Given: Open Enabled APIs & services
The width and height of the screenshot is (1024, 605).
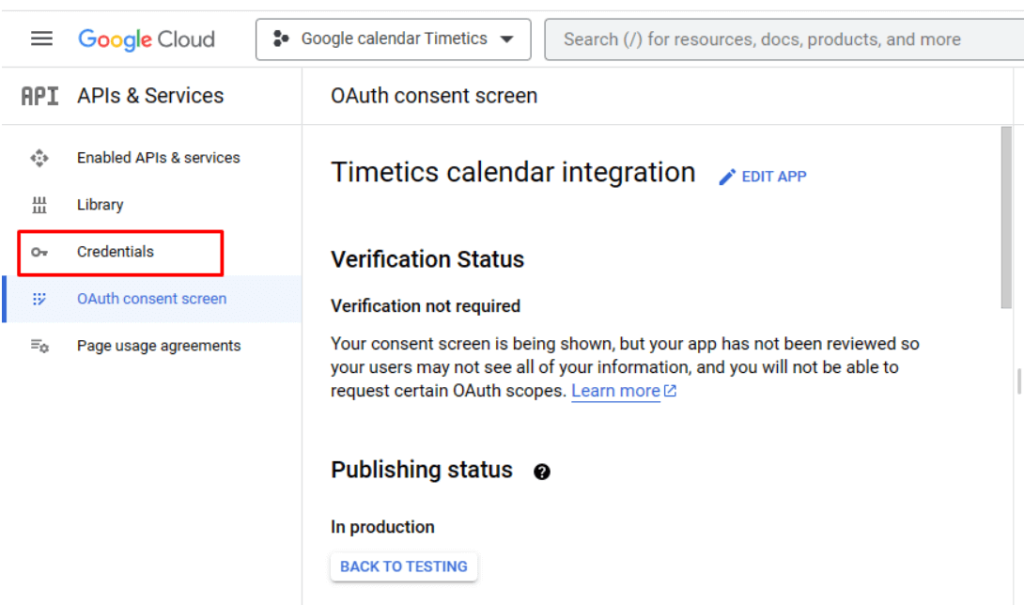Looking at the screenshot, I should (158, 158).
